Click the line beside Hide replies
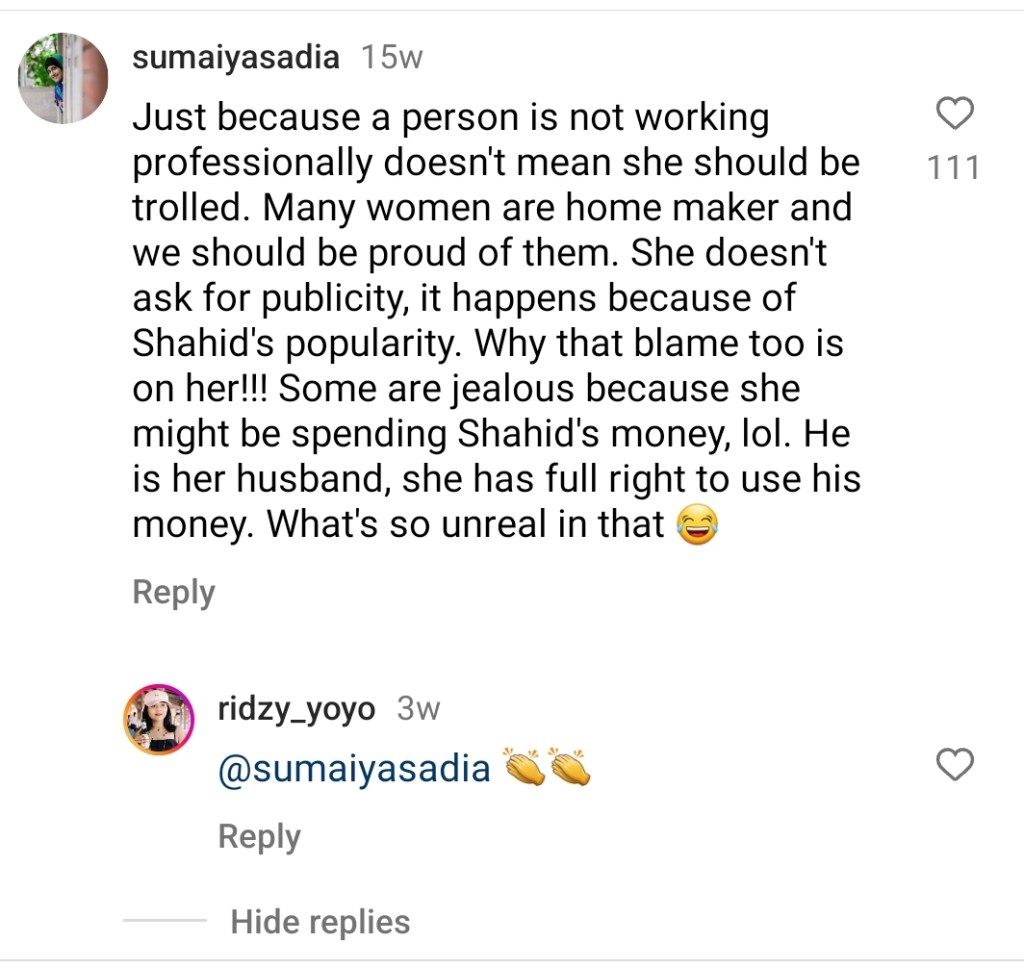 point(165,921)
